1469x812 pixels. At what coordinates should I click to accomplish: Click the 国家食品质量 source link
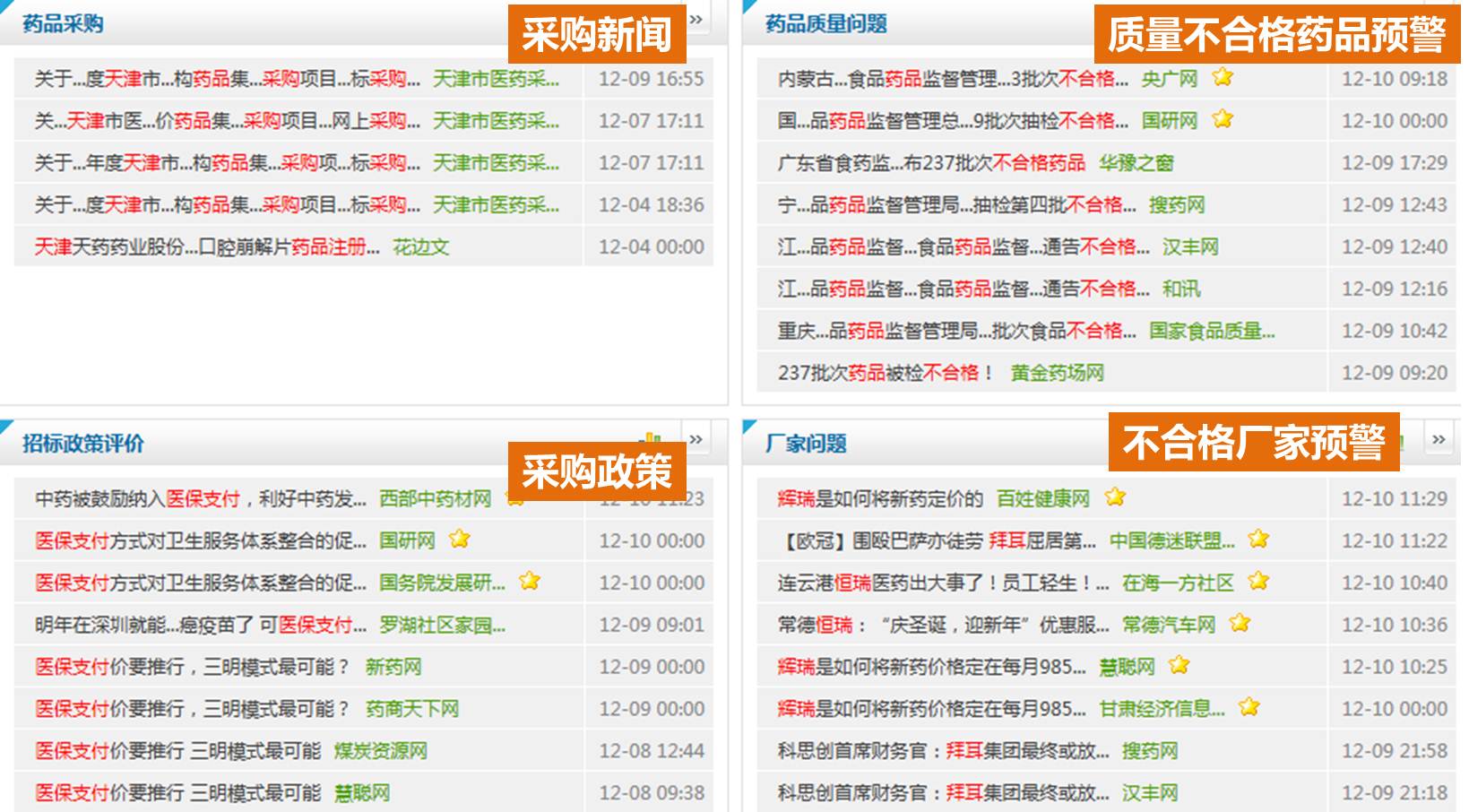tap(1212, 332)
